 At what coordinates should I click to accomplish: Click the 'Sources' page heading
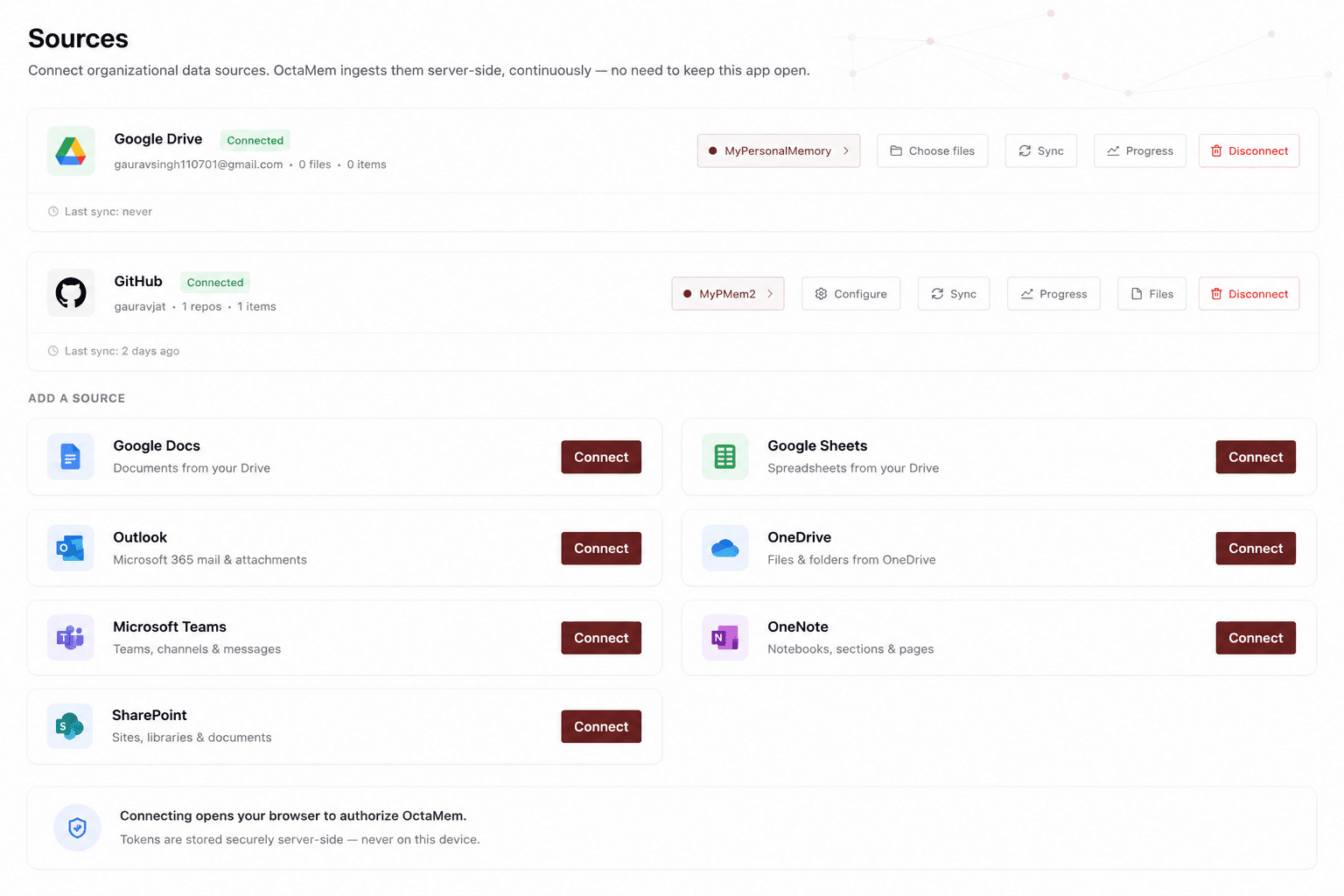[x=78, y=38]
